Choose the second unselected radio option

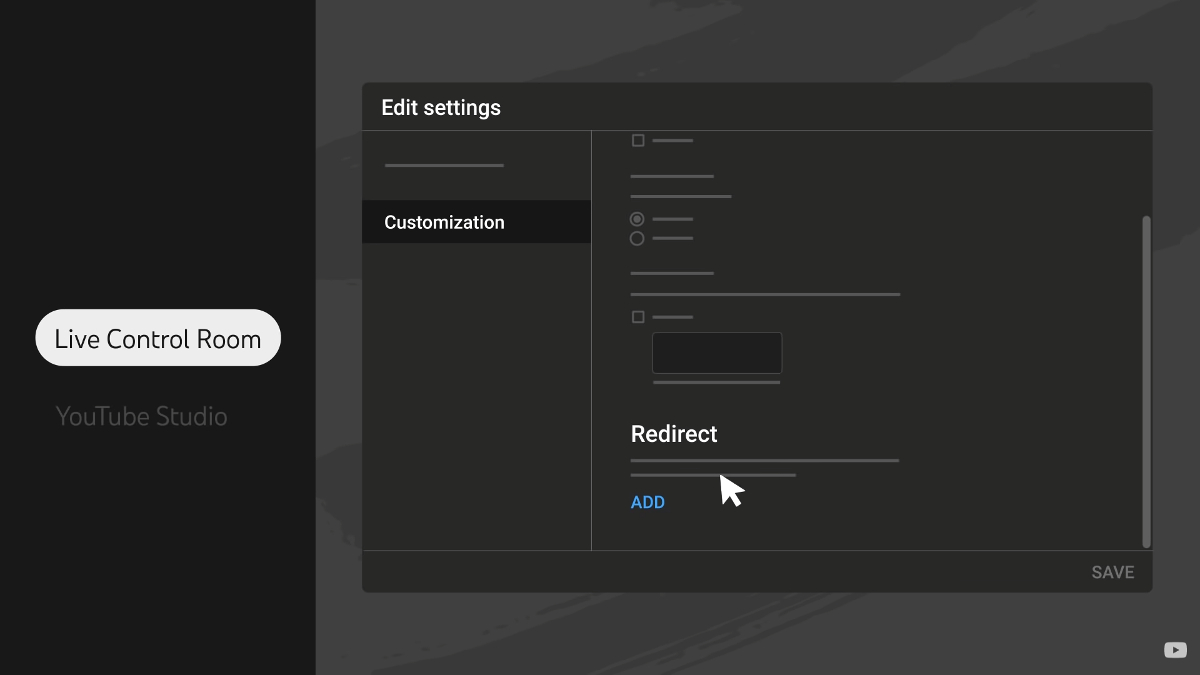(637, 237)
